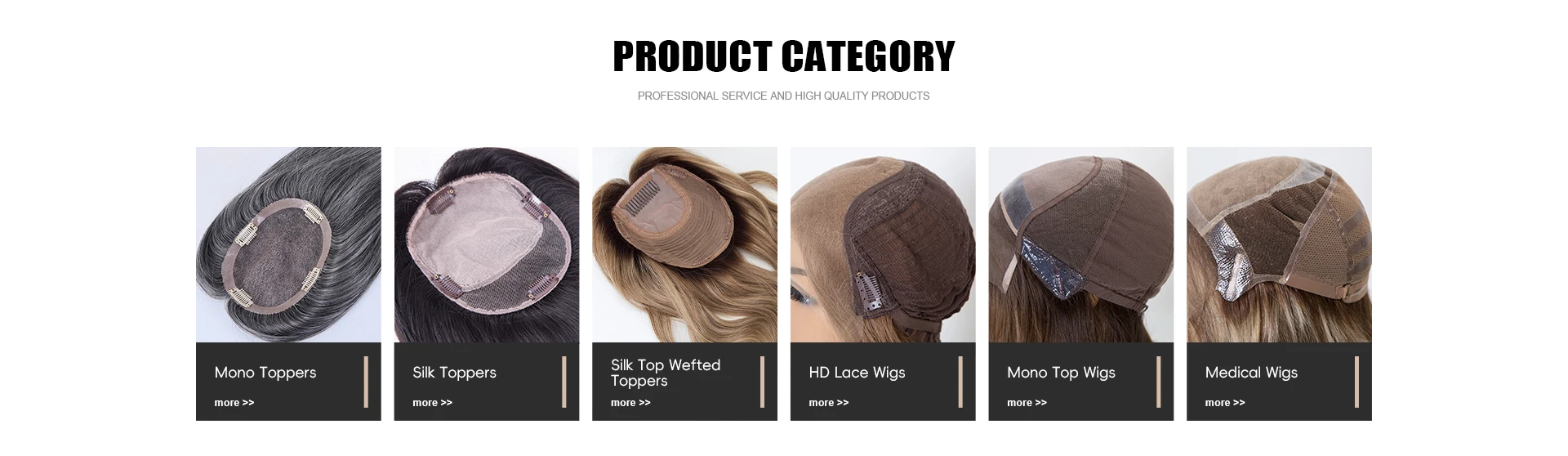This screenshot has height=456, width=1568.
Task: Open the Medical Wigs product image
Action: tap(1279, 244)
